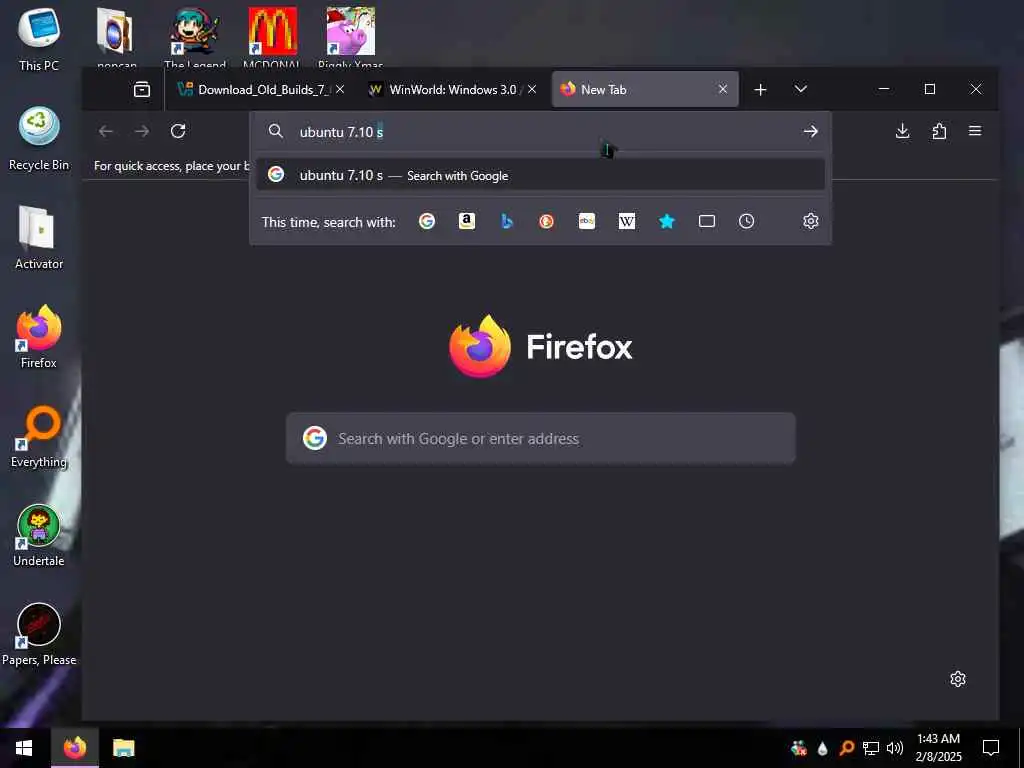Switch to Download_Old_Builds_7 tab
Image resolution: width=1024 pixels, height=768 pixels.
click(x=261, y=89)
